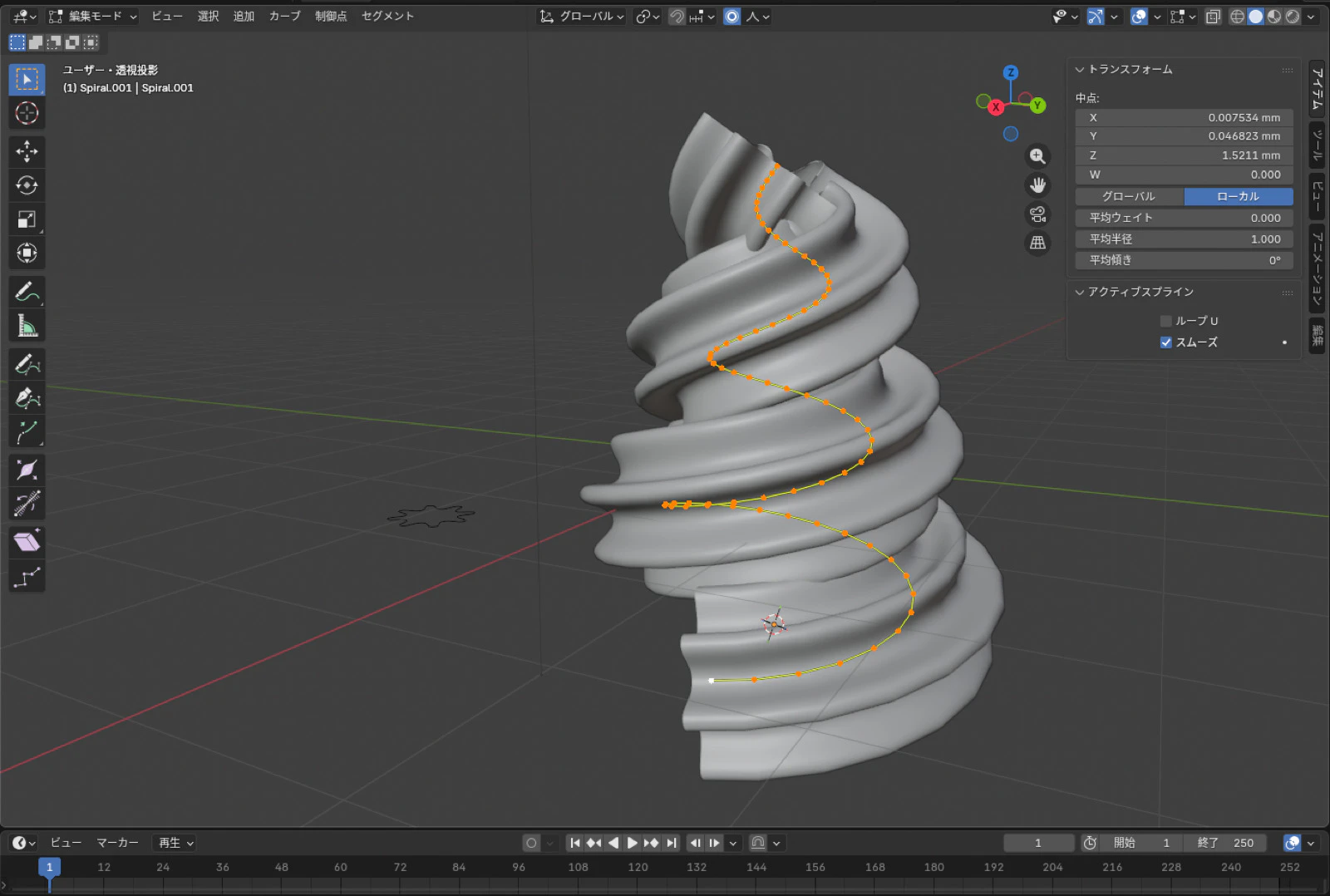Toggle camera view icon
1330x896 pixels.
point(1037,214)
